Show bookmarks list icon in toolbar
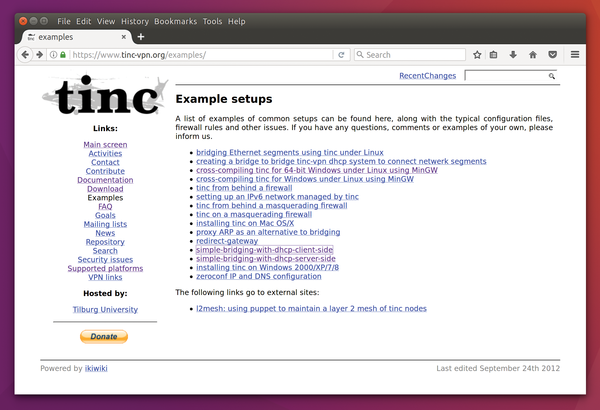The height and width of the screenshot is (410, 600). pos(494,55)
